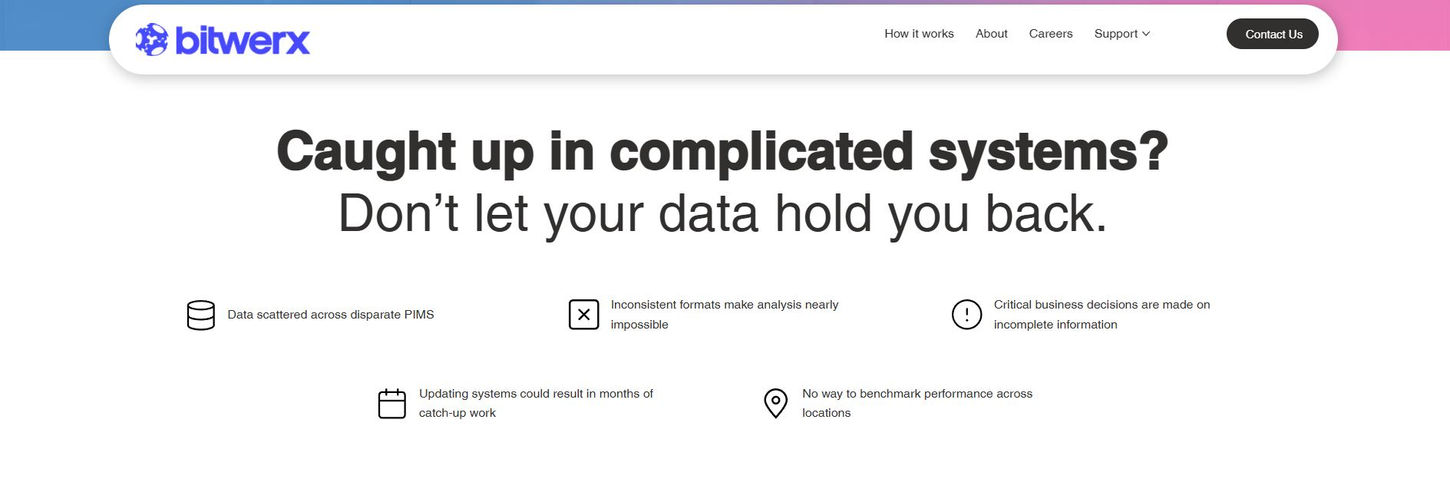Expand the Support dropdown chevron
Image resolution: width=1450 pixels, height=492 pixels.
pyautogui.click(x=1146, y=34)
